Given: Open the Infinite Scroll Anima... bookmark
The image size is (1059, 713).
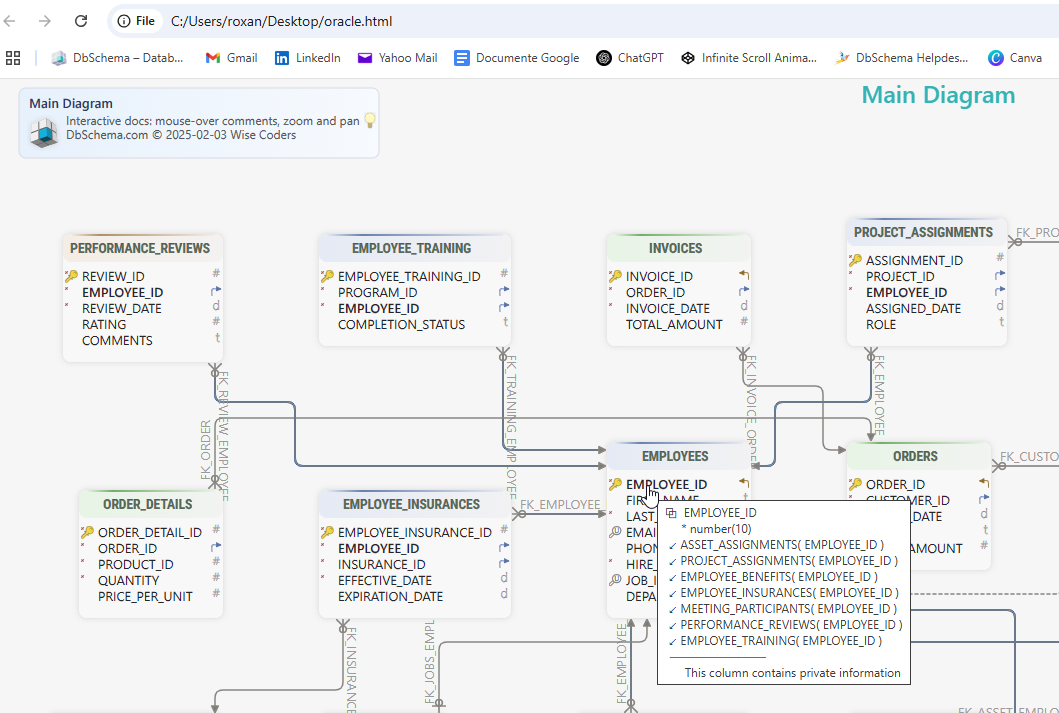Looking at the screenshot, I should click(x=748, y=58).
